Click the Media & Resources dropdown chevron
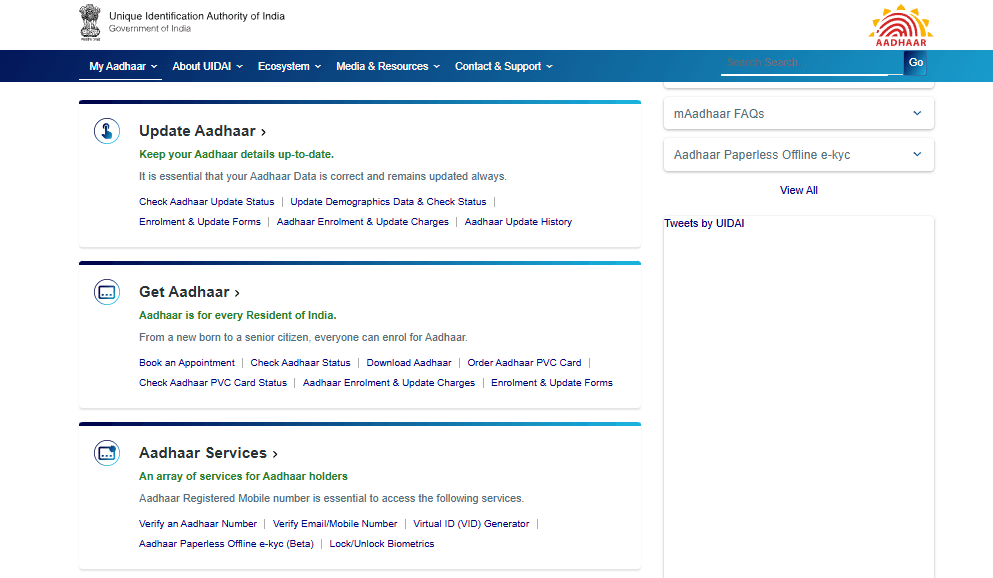The height and width of the screenshot is (578, 993). 436,66
